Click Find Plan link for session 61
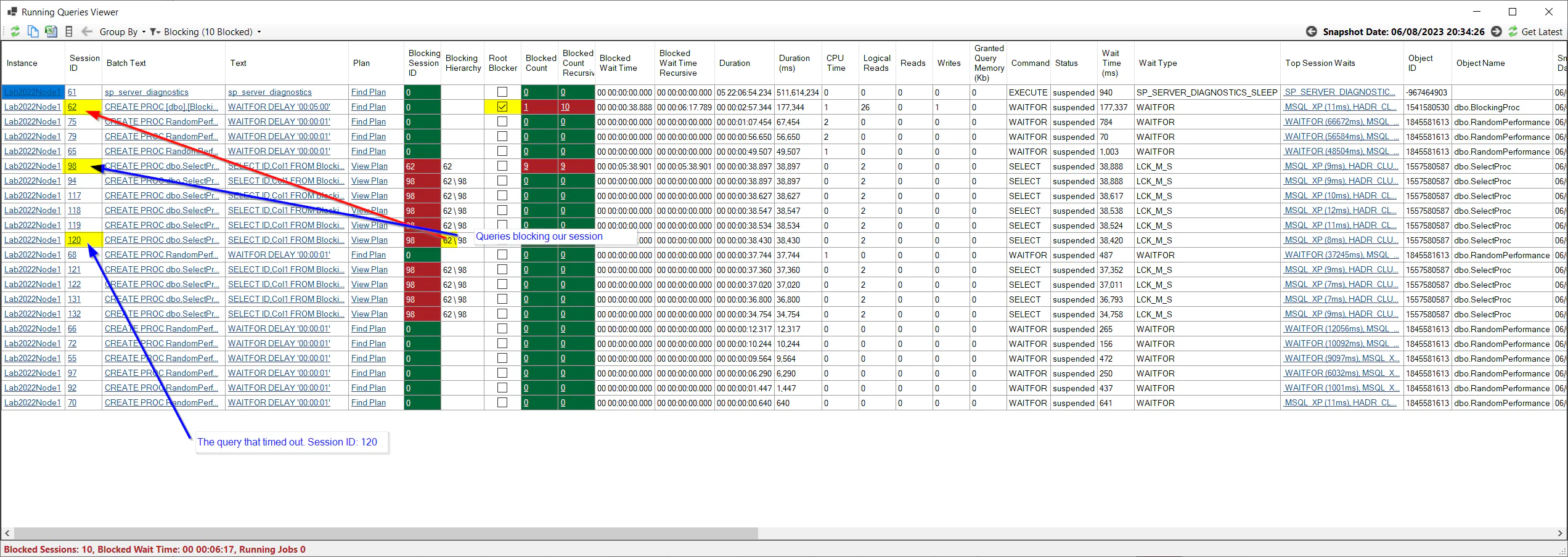1568x557 pixels. coord(369,92)
